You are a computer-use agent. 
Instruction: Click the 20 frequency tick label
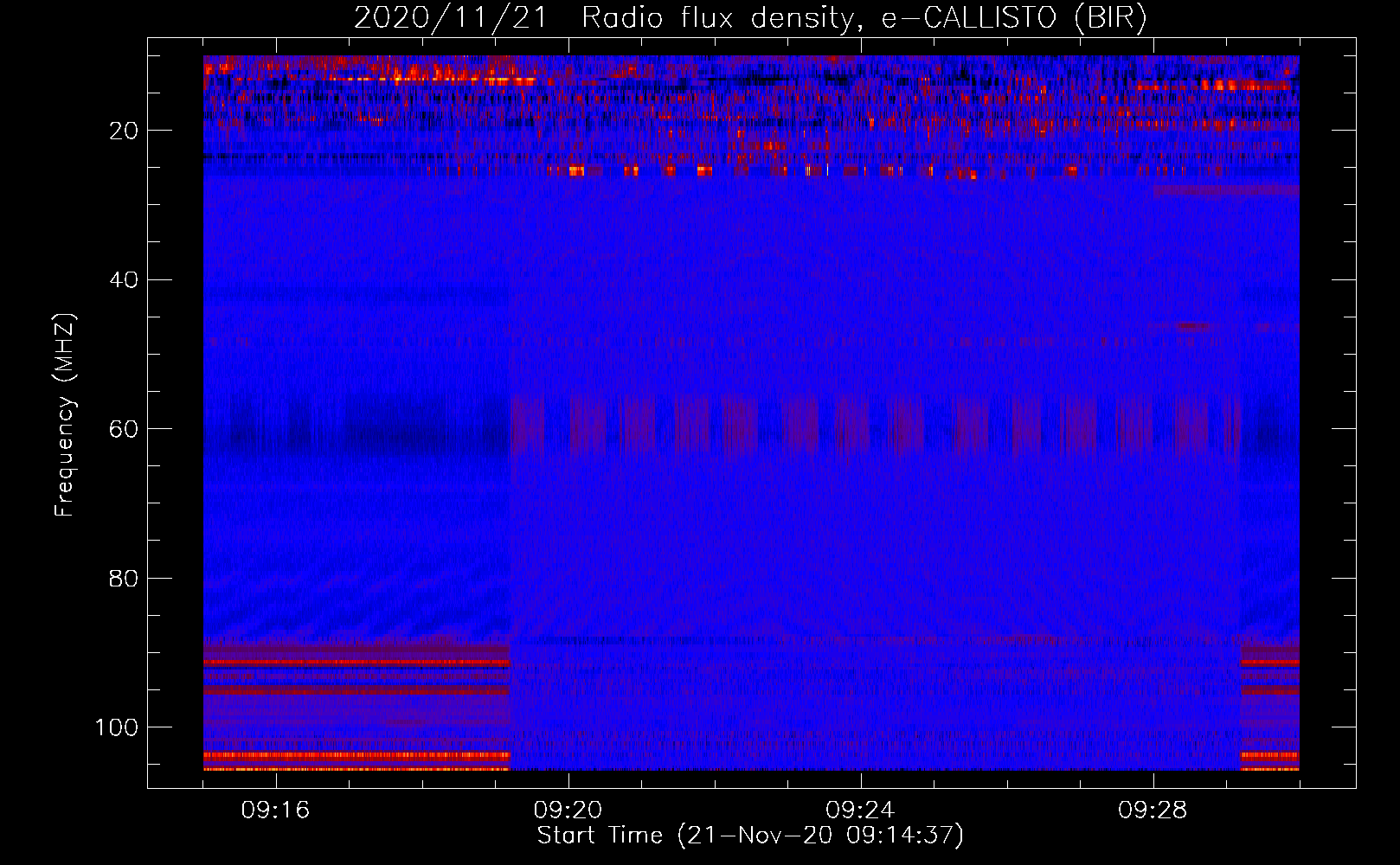pyautogui.click(x=124, y=131)
